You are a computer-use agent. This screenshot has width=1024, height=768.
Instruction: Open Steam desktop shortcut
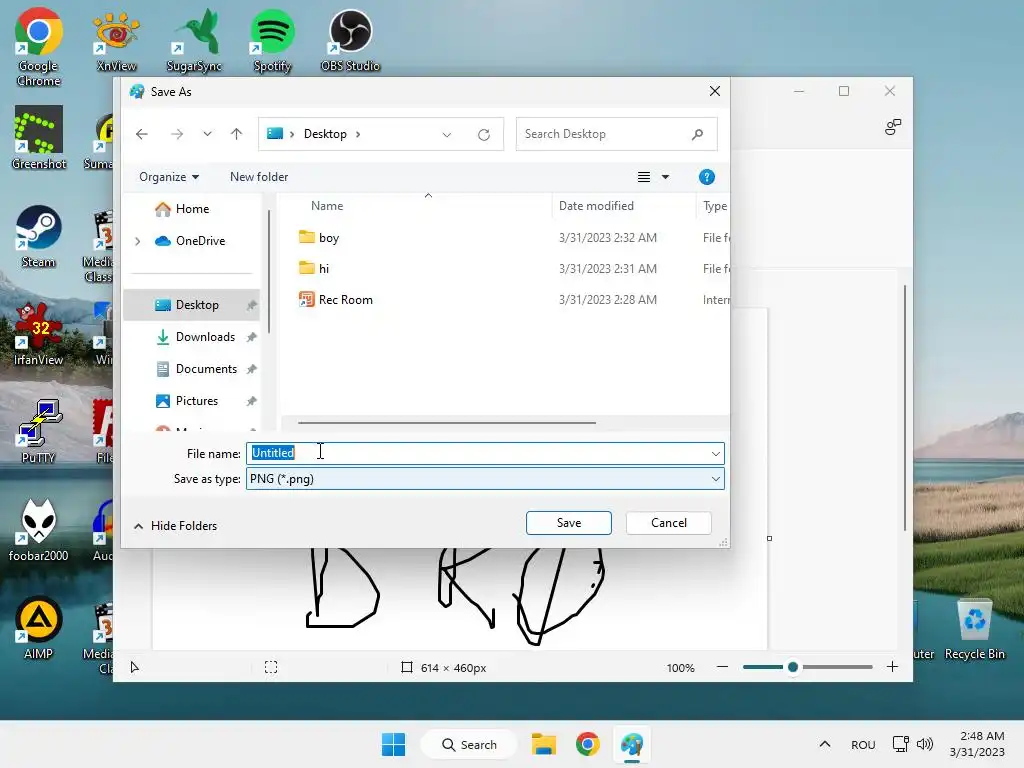pos(39,236)
